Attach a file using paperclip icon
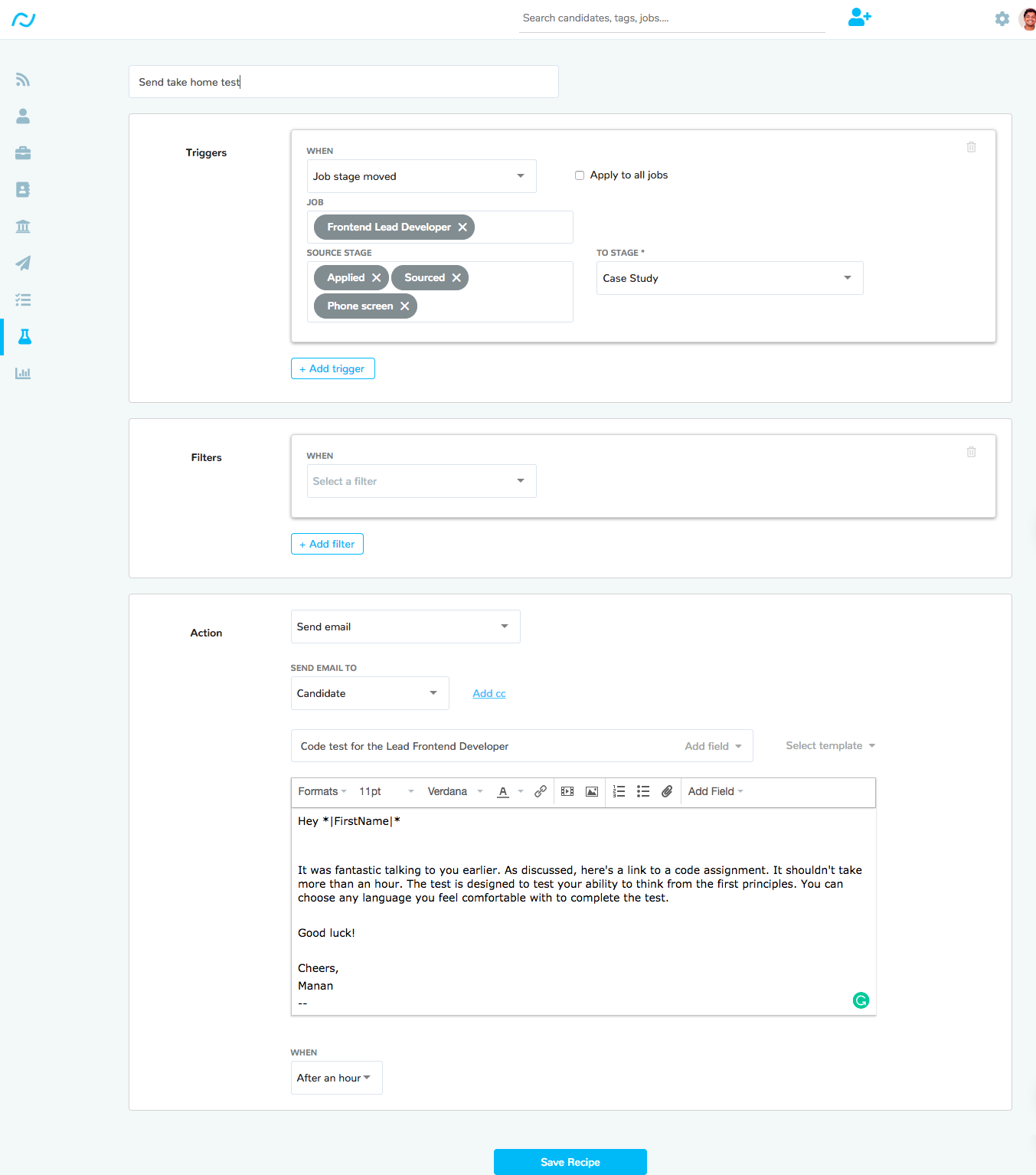Viewport: 1036px width, 1175px height. pos(667,791)
